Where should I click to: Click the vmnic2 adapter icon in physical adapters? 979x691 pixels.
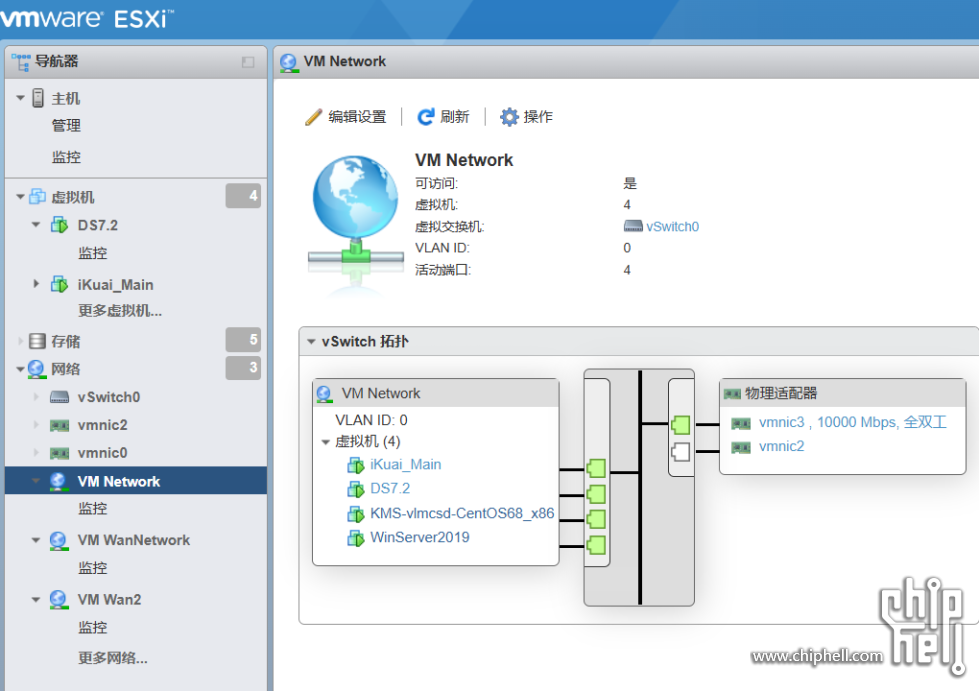[x=741, y=447]
